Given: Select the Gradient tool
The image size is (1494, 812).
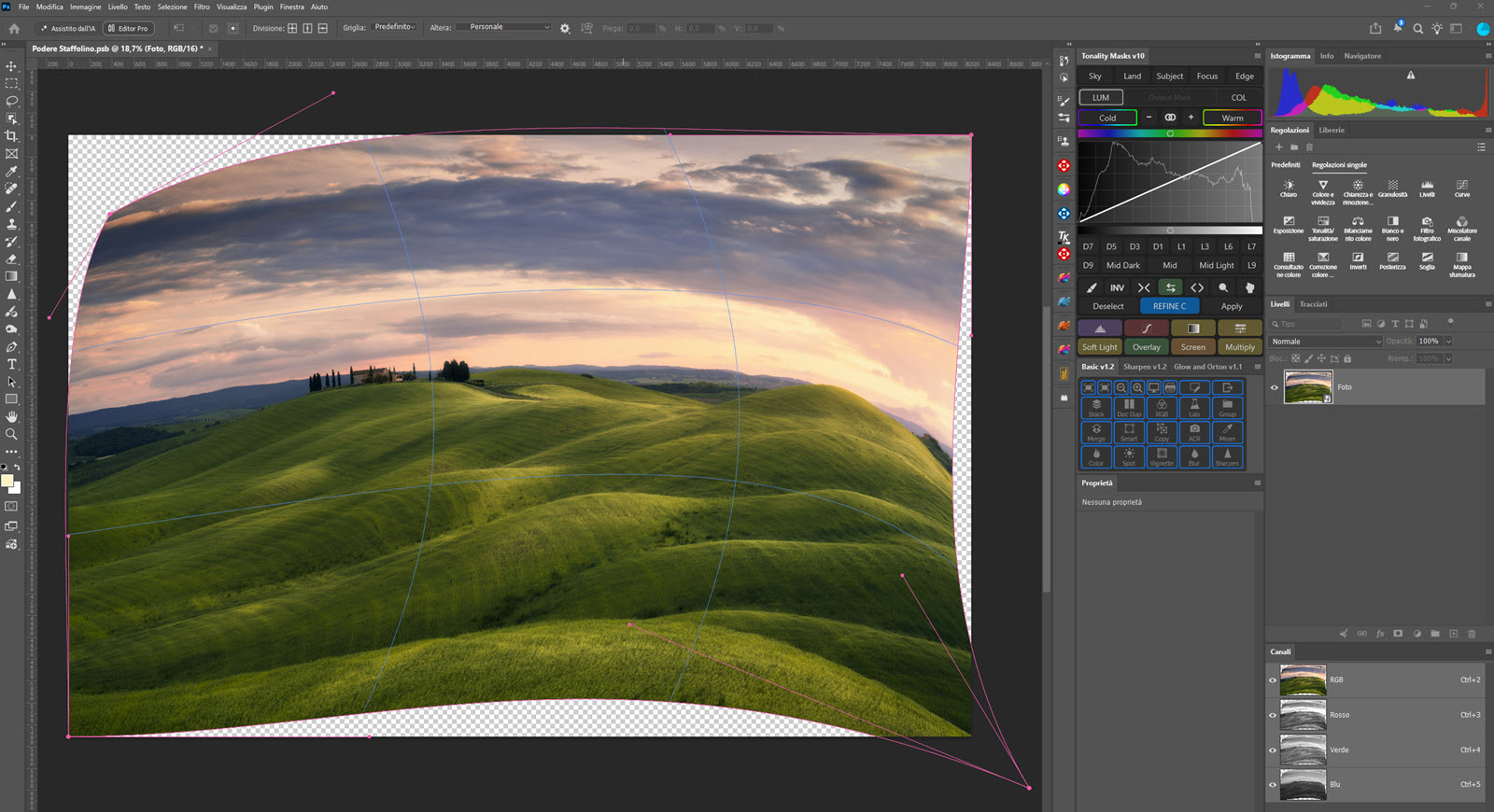Looking at the screenshot, I should pyautogui.click(x=11, y=276).
